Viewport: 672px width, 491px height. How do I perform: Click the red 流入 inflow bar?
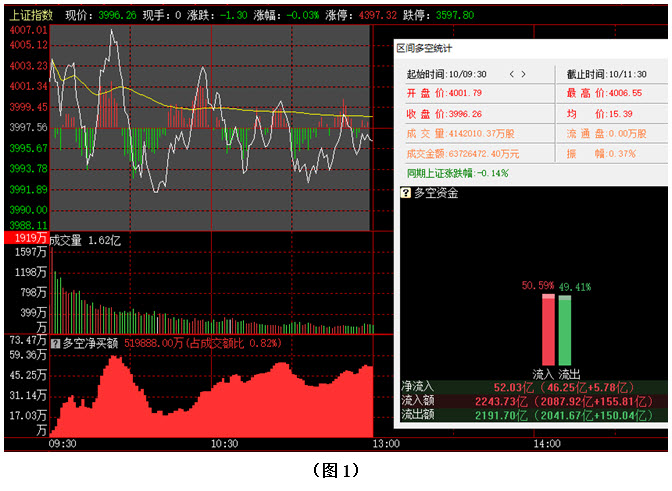pyautogui.click(x=547, y=329)
